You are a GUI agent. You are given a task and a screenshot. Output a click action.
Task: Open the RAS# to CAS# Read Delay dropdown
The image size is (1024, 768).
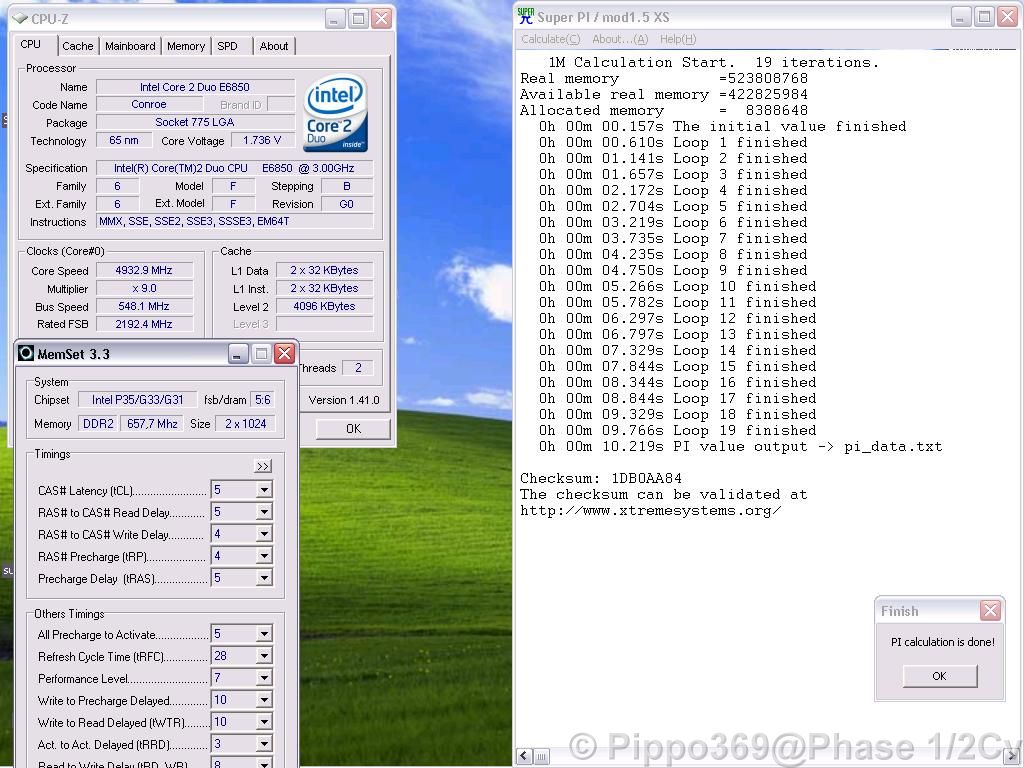click(x=264, y=511)
